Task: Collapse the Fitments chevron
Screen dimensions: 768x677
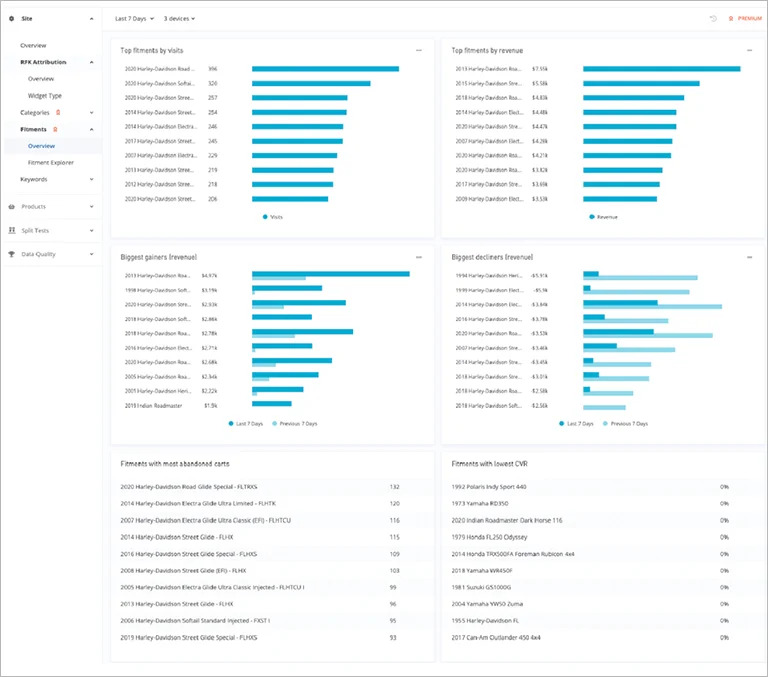Action: pos(92,129)
